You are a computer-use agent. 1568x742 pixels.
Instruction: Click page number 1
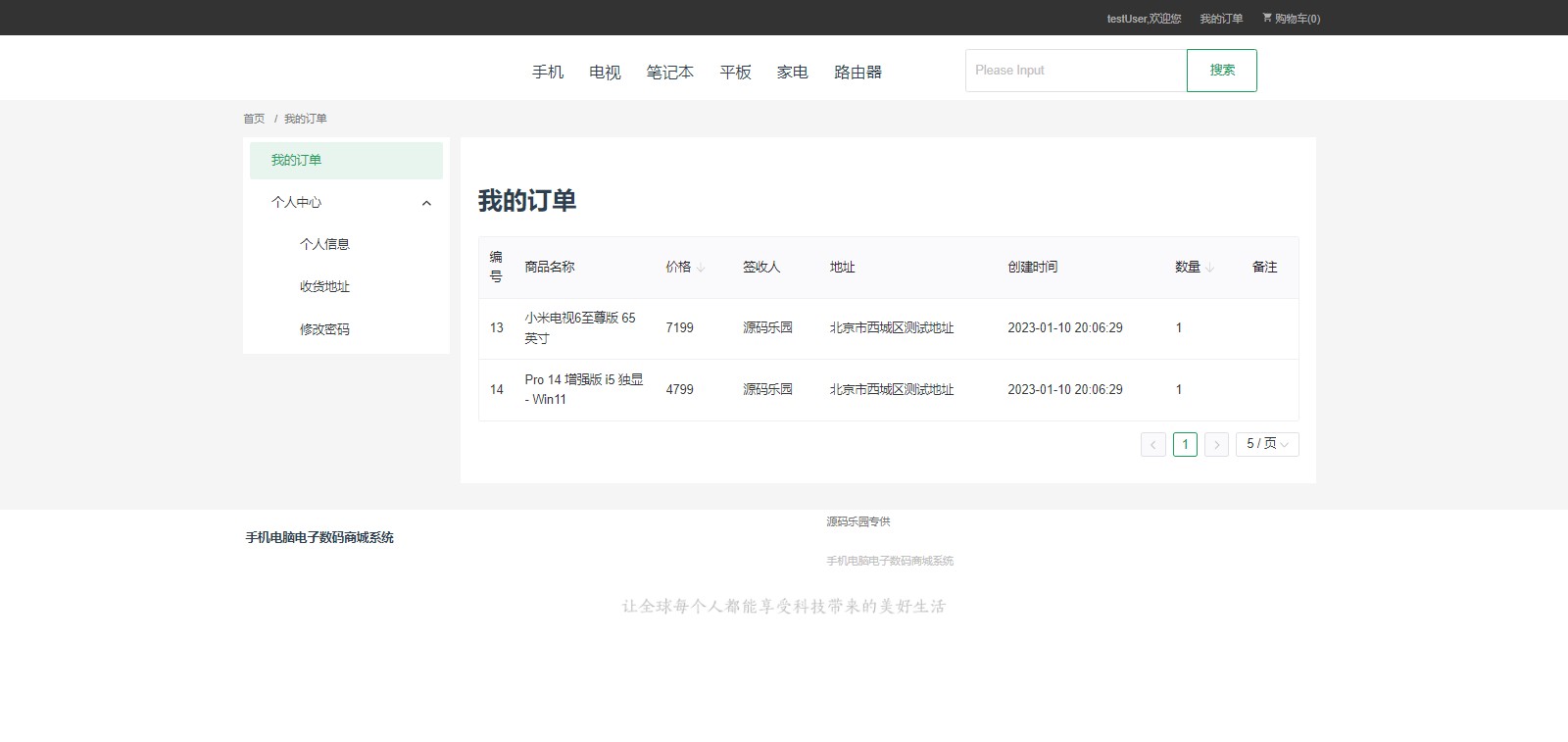tap(1185, 445)
